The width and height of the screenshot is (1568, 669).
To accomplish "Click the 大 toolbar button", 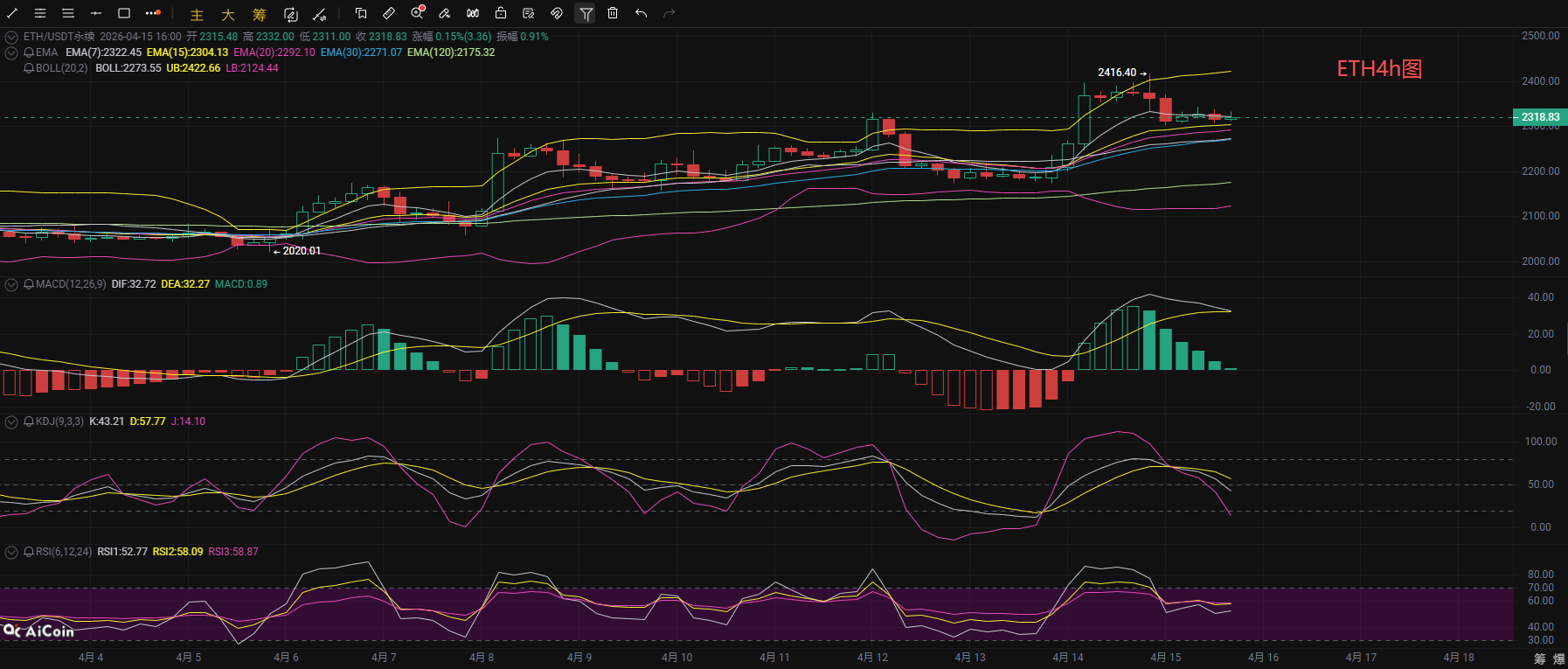I will coord(227,14).
